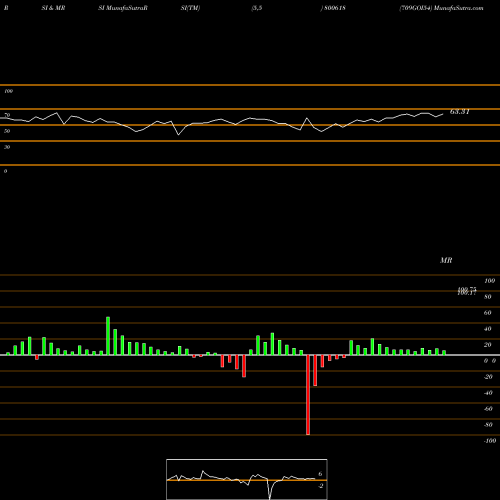This screenshot has height=500, width=500.
Task: Click the RSI axis label 70
Action: [x=7, y=115]
